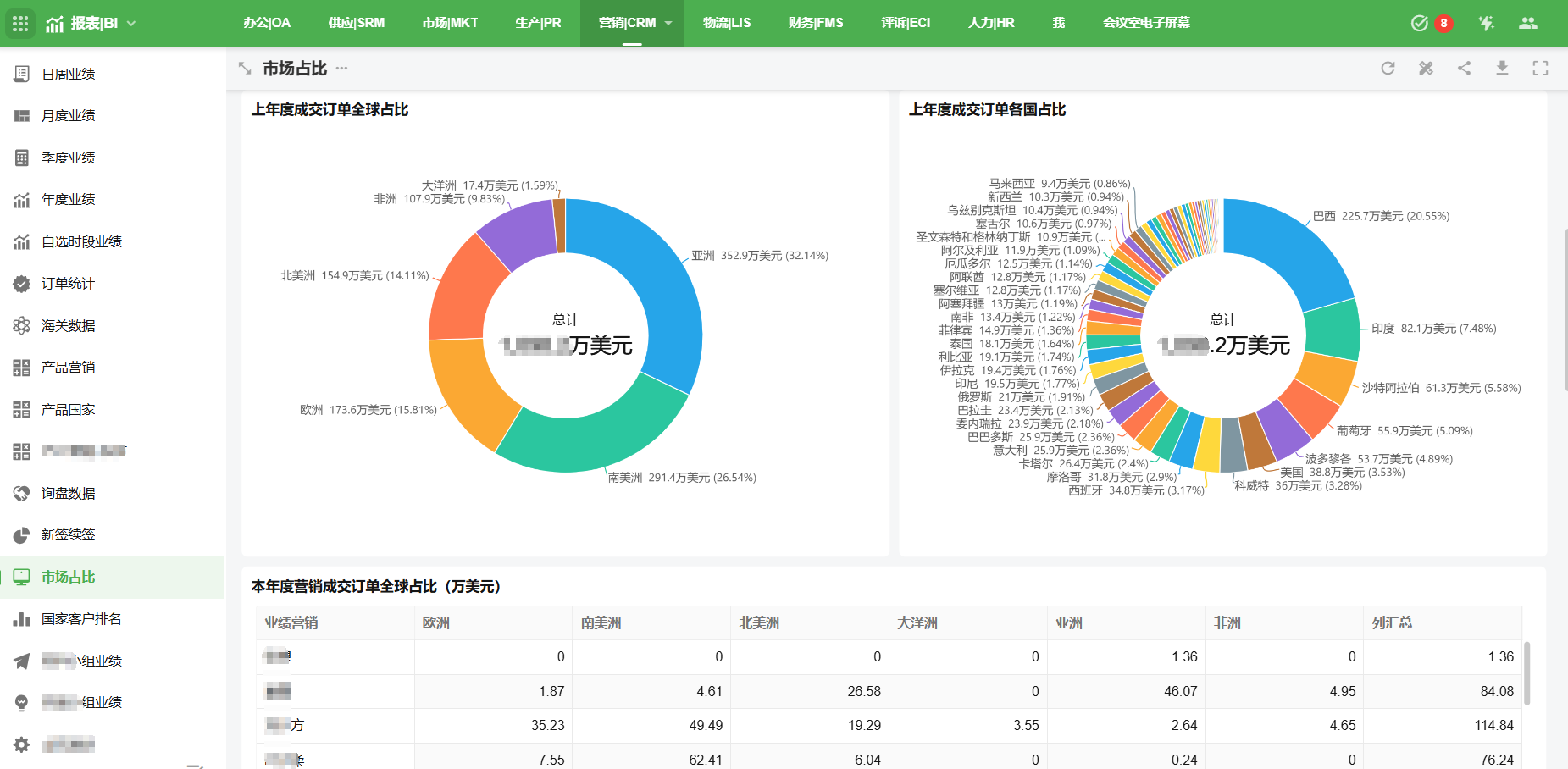The width and height of the screenshot is (1568, 769).
Task: Download the dashboard
Action: click(1502, 69)
